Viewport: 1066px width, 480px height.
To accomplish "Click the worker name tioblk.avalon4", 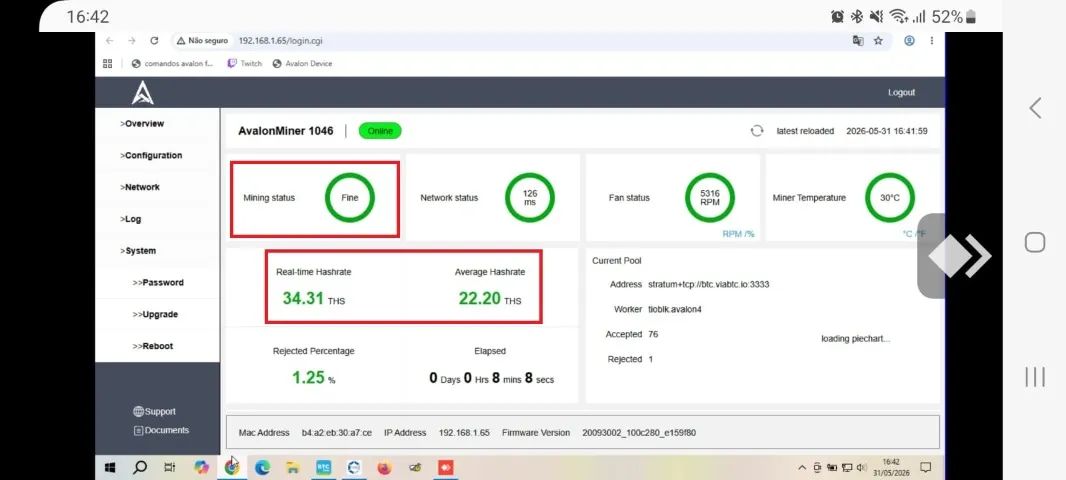I will (x=674, y=309).
